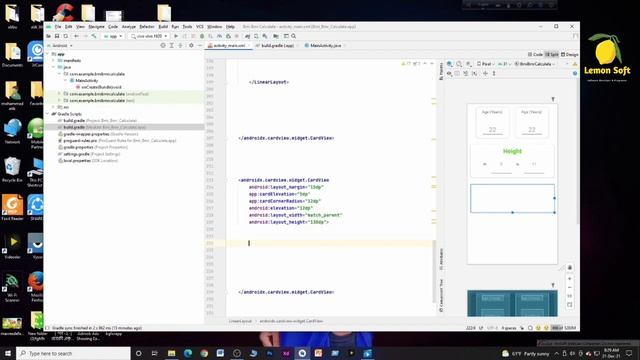Open the Attributes side tool window
The height and width of the screenshot is (360, 640).
pos(441,259)
